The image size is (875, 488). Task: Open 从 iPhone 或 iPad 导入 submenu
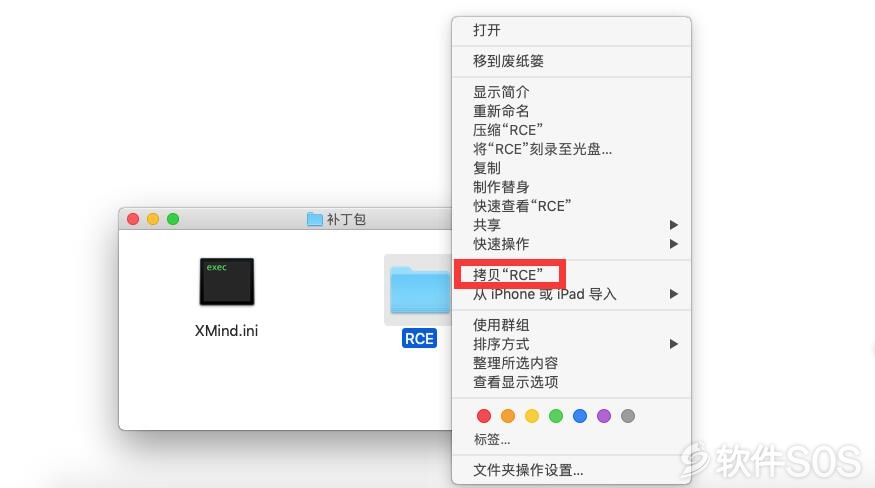point(571,294)
